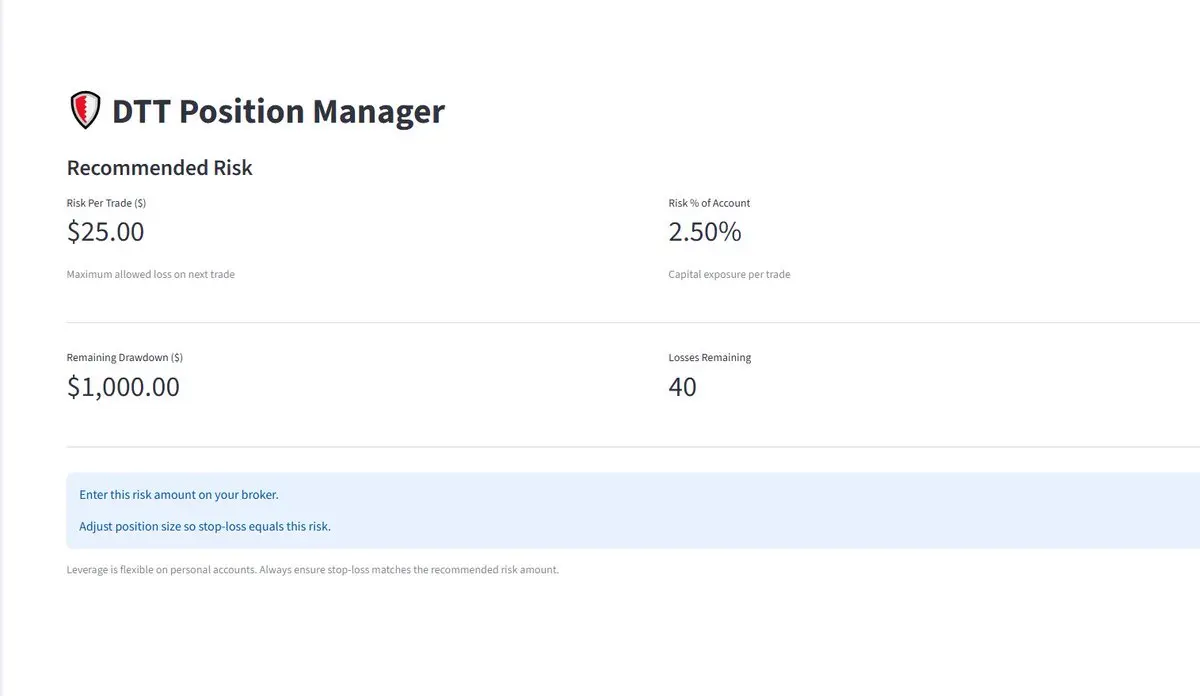Select the $1,000.00 drawdown value

pos(123,387)
